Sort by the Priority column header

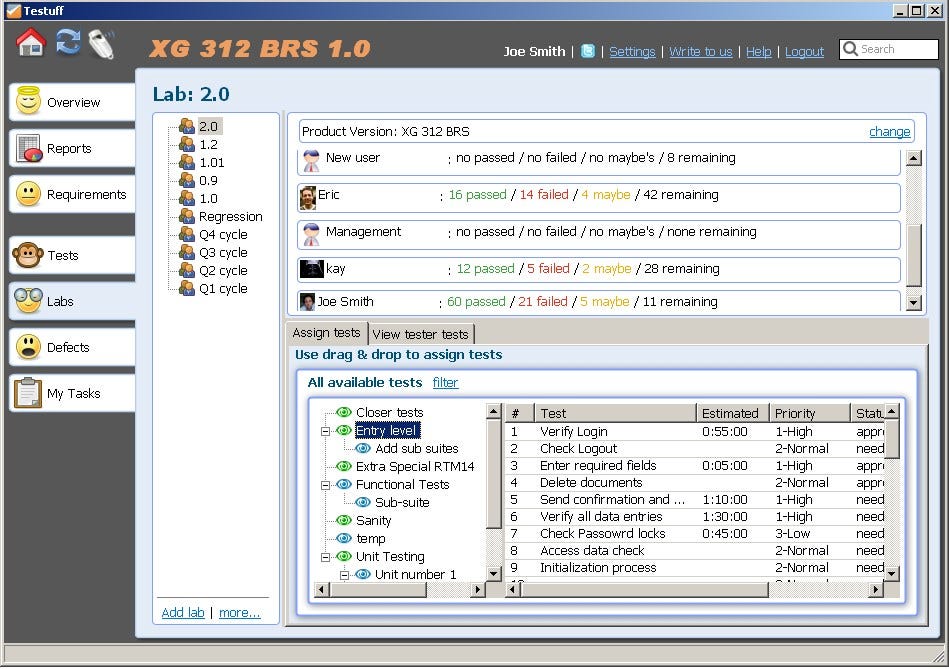(809, 413)
